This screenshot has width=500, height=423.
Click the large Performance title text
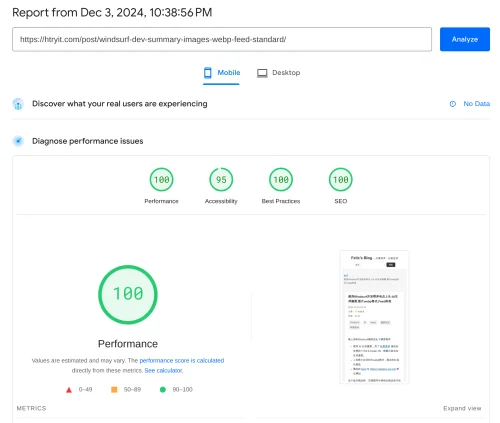point(128,344)
